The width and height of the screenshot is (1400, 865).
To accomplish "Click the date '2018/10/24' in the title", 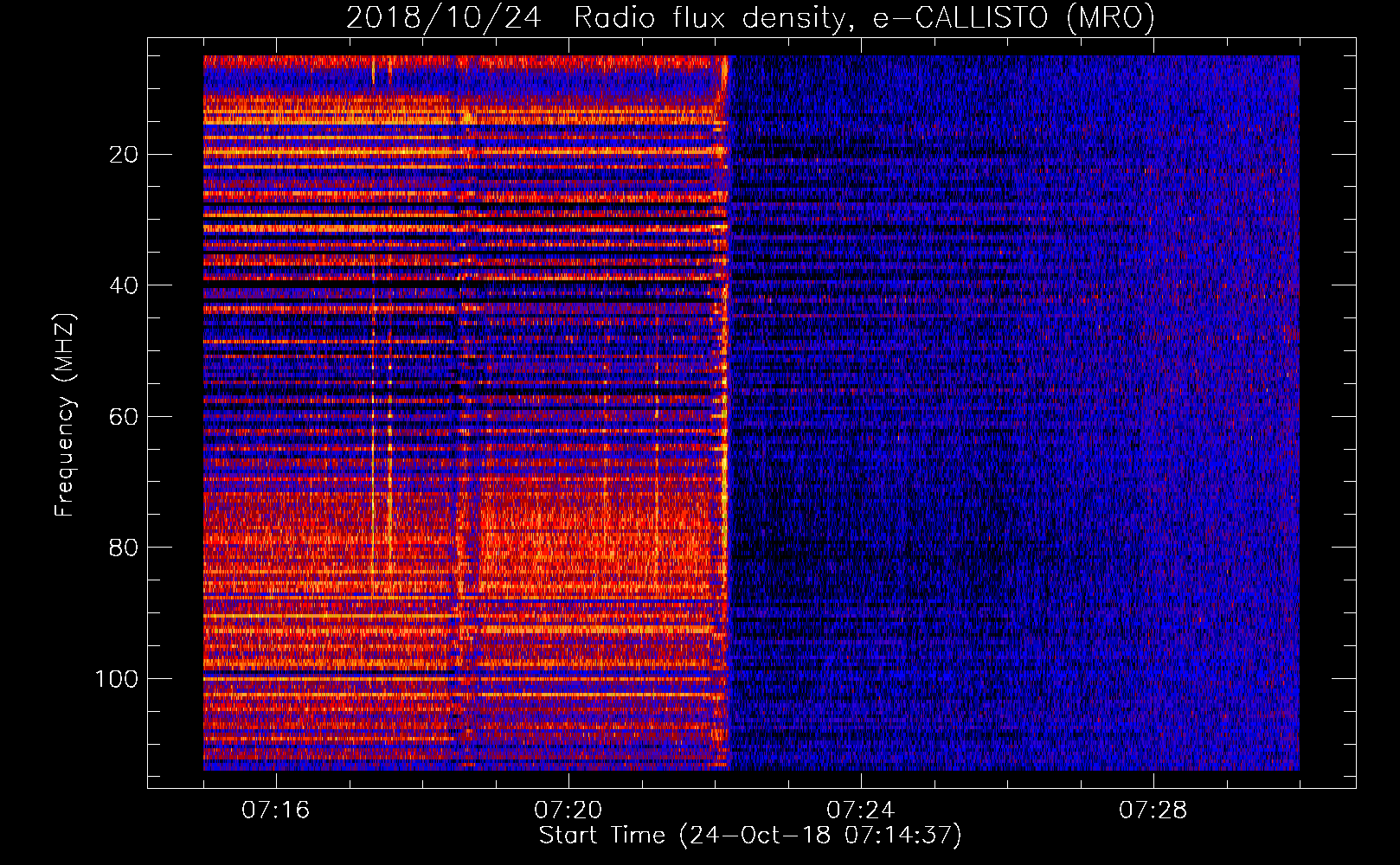I will tap(443, 17).
